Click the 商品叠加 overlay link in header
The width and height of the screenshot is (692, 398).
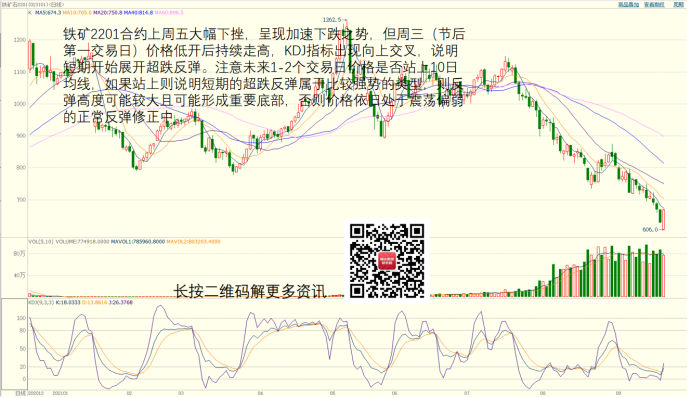[628, 4]
